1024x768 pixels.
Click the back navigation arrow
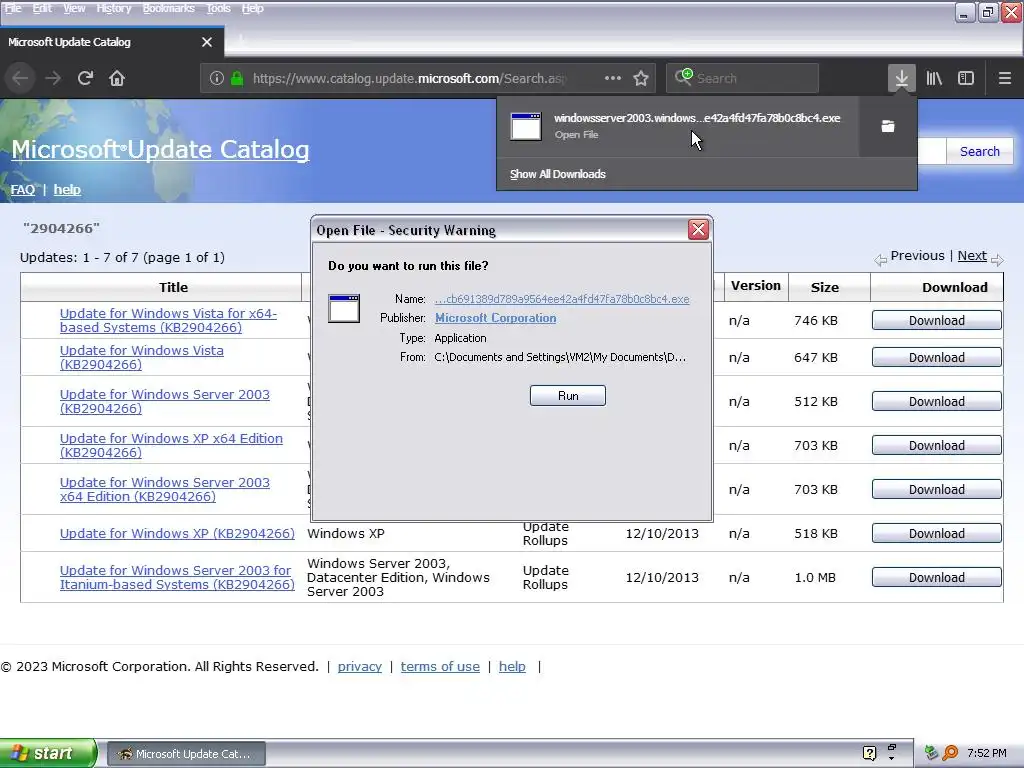pos(20,78)
